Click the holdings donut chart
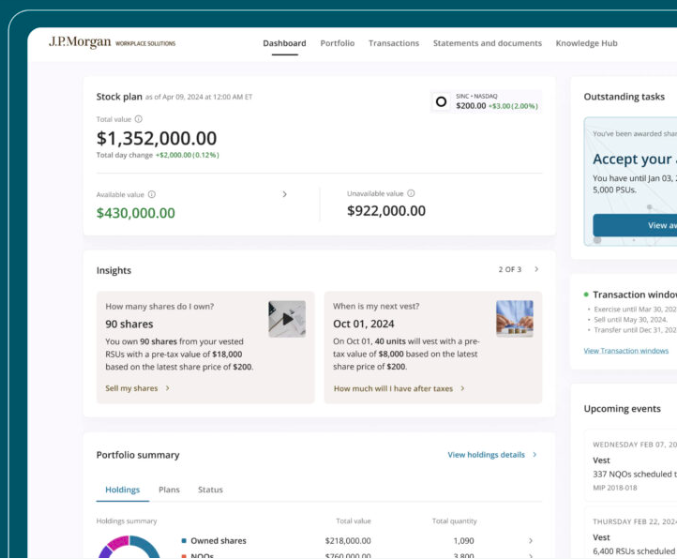 pos(129,547)
